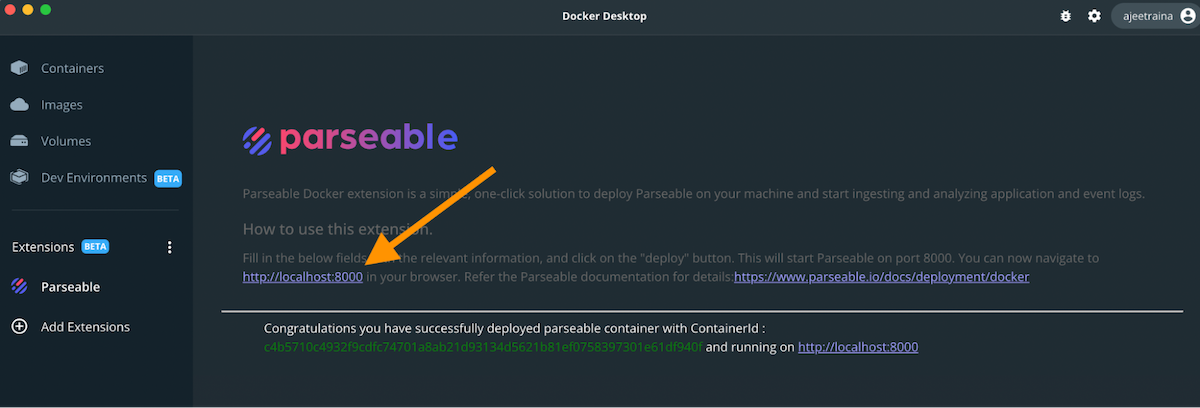Click the Add Extensions plus icon
This screenshot has height=408, width=1200.
(19, 327)
